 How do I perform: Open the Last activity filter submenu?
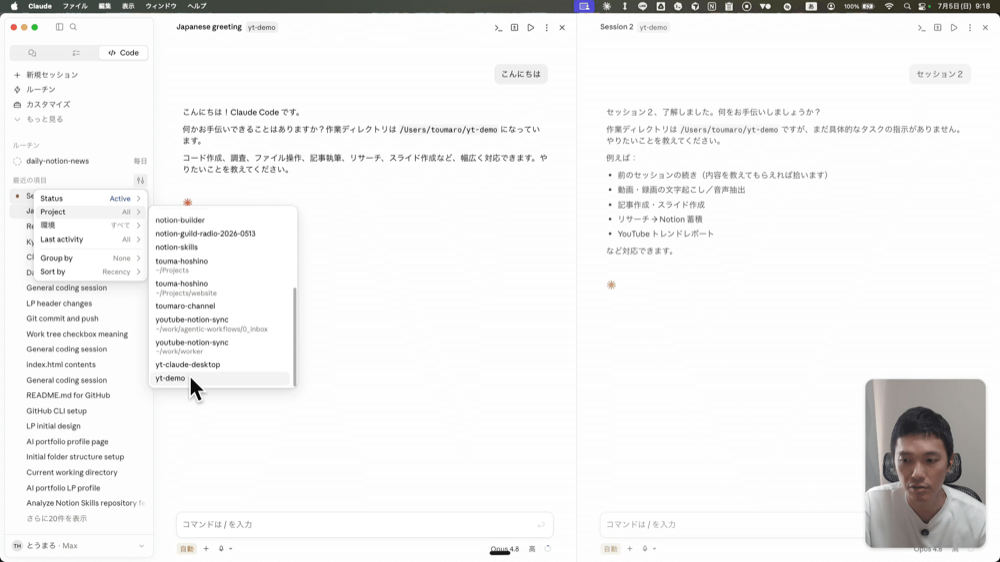[90, 239]
